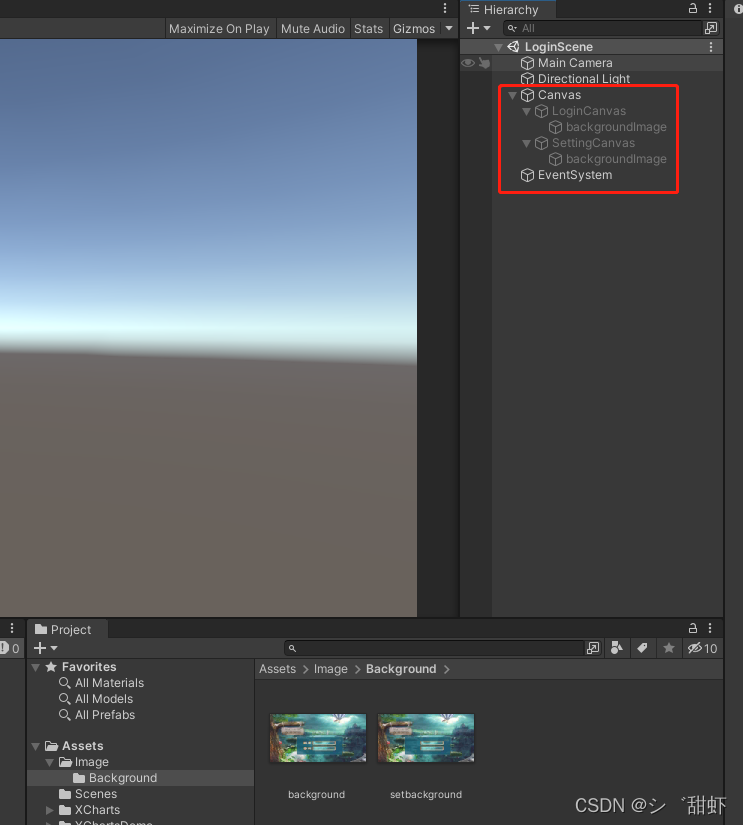Image resolution: width=743 pixels, height=825 pixels.
Task: Click the Hierarchy search-by-type icon
Action: point(711,28)
